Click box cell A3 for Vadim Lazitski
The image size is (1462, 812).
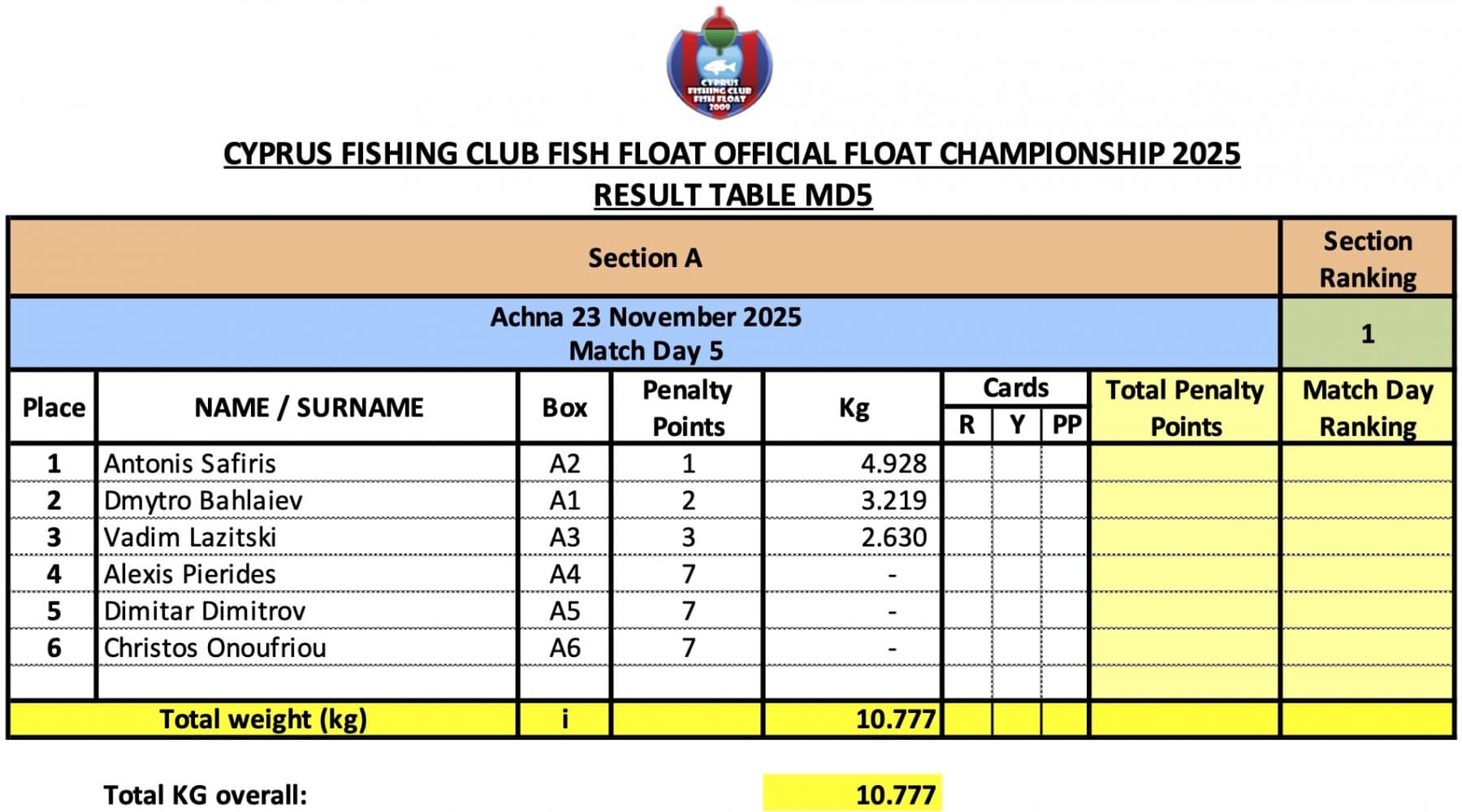(x=564, y=538)
